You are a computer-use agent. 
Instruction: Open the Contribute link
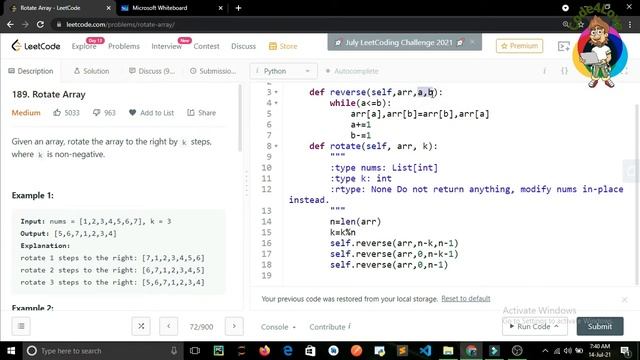[330, 327]
